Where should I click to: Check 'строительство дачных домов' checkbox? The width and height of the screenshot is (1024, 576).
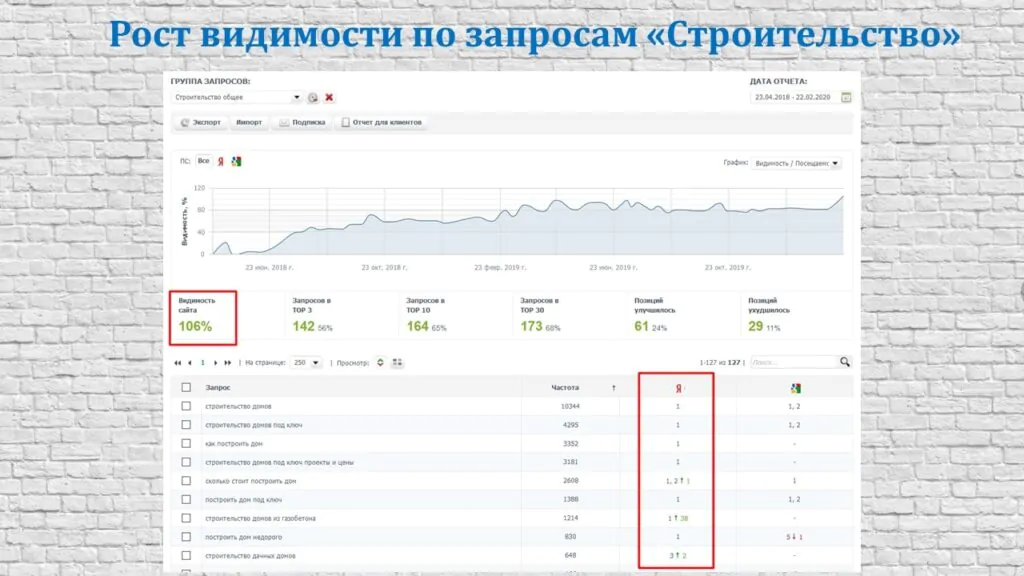186,555
